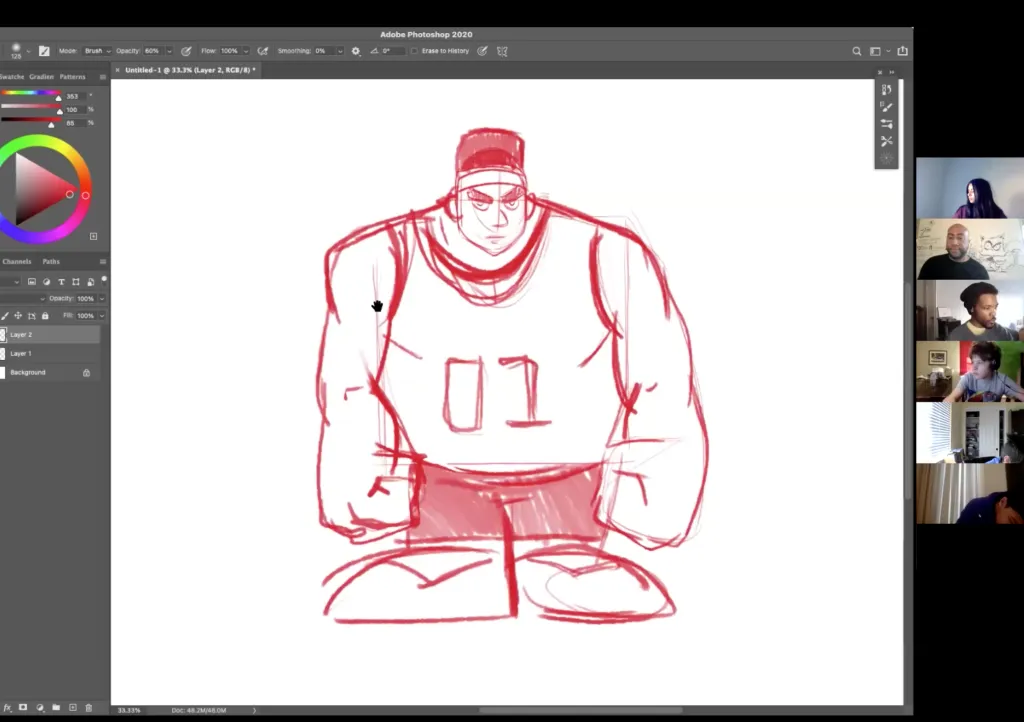Click the Share icon at top right
The image size is (1024, 722).
pos(902,51)
